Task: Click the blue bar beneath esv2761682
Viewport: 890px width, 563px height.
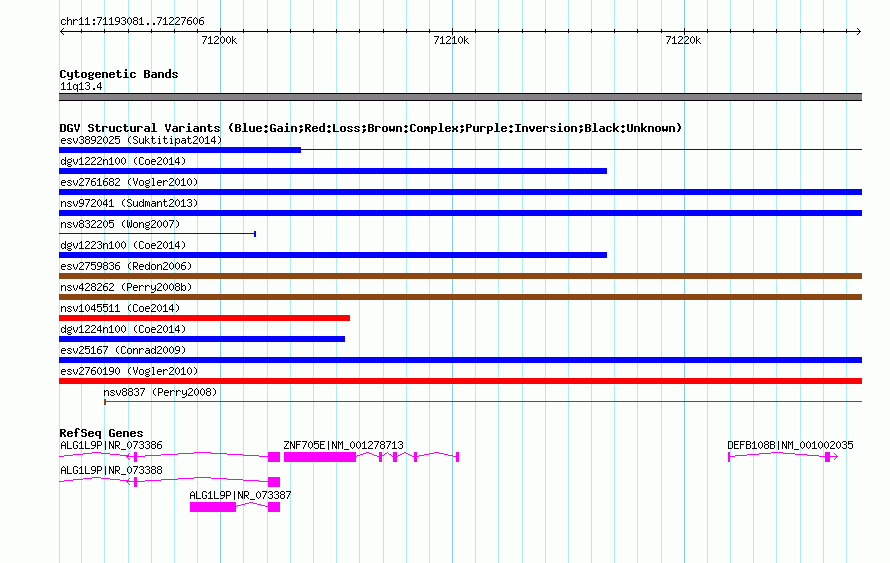Action: (x=460, y=192)
